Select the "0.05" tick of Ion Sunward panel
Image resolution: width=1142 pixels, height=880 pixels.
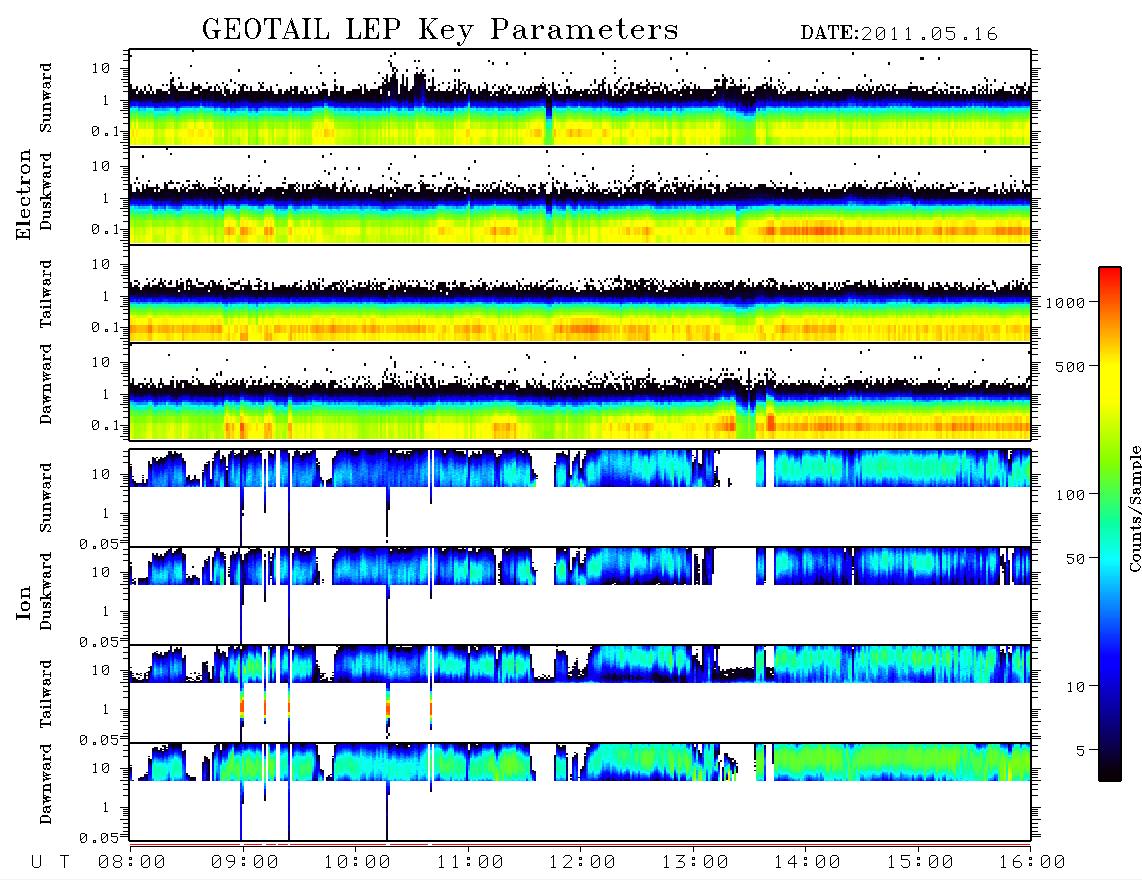(x=99, y=543)
